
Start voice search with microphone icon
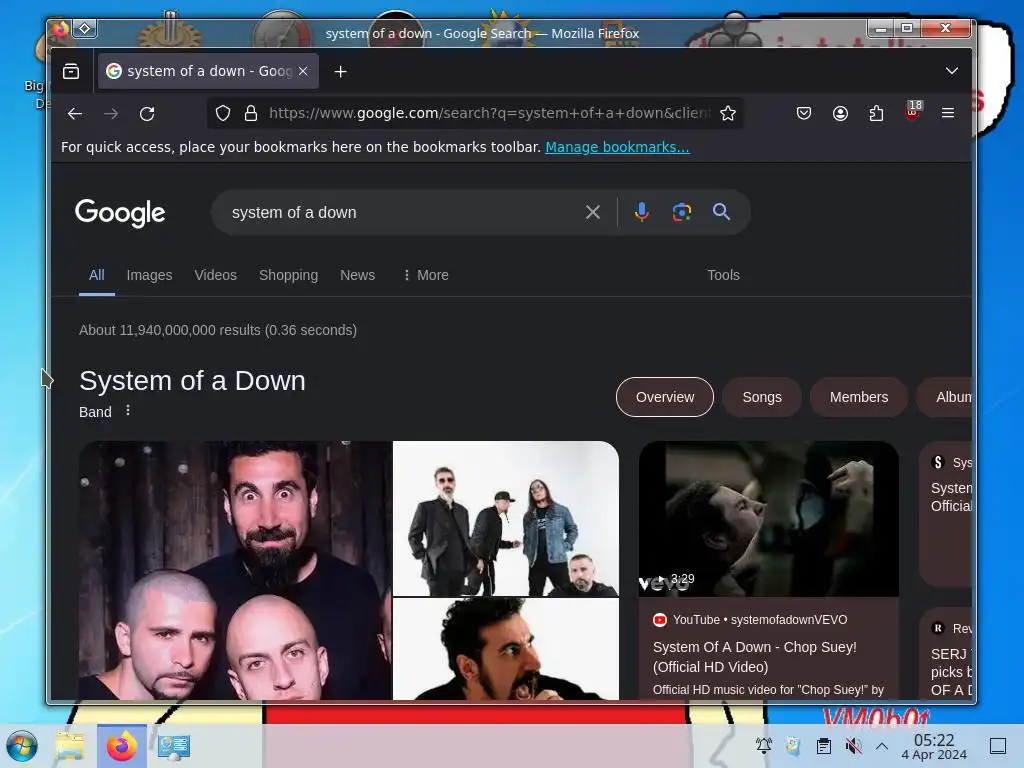click(642, 212)
